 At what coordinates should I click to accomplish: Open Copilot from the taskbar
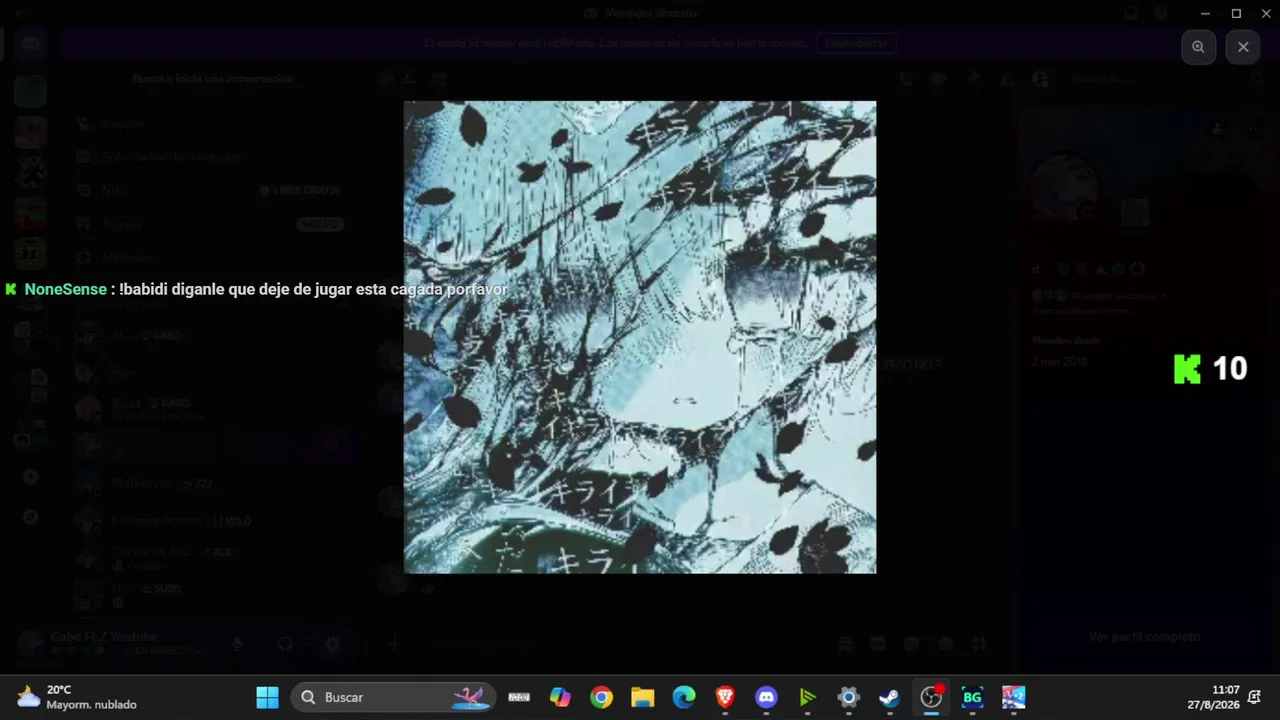560,697
